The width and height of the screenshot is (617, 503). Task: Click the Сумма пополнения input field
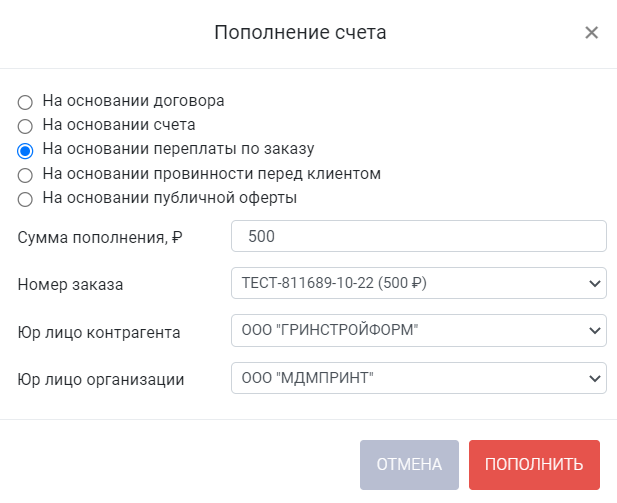[419, 236]
